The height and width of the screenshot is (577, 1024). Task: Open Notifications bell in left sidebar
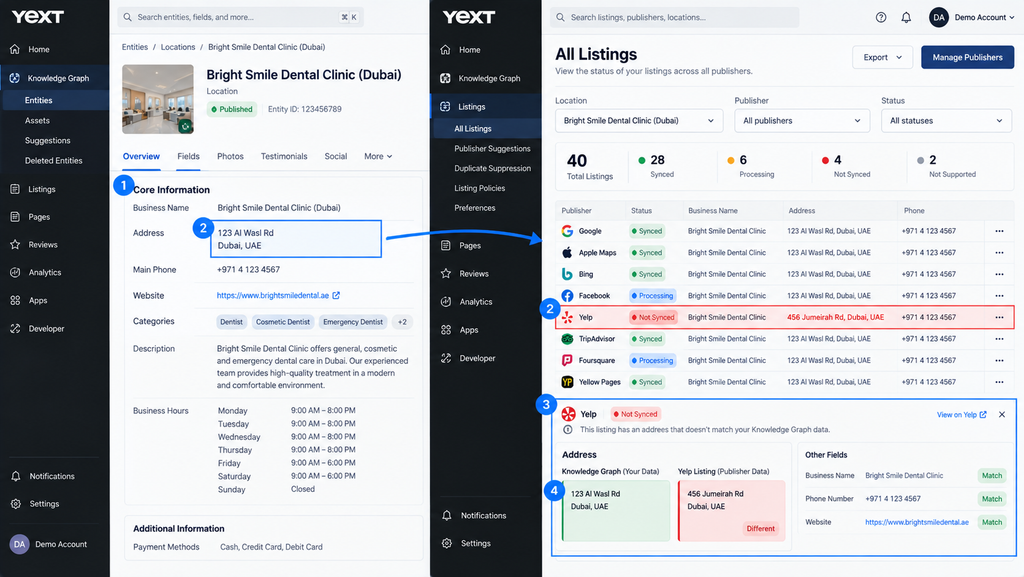16,476
